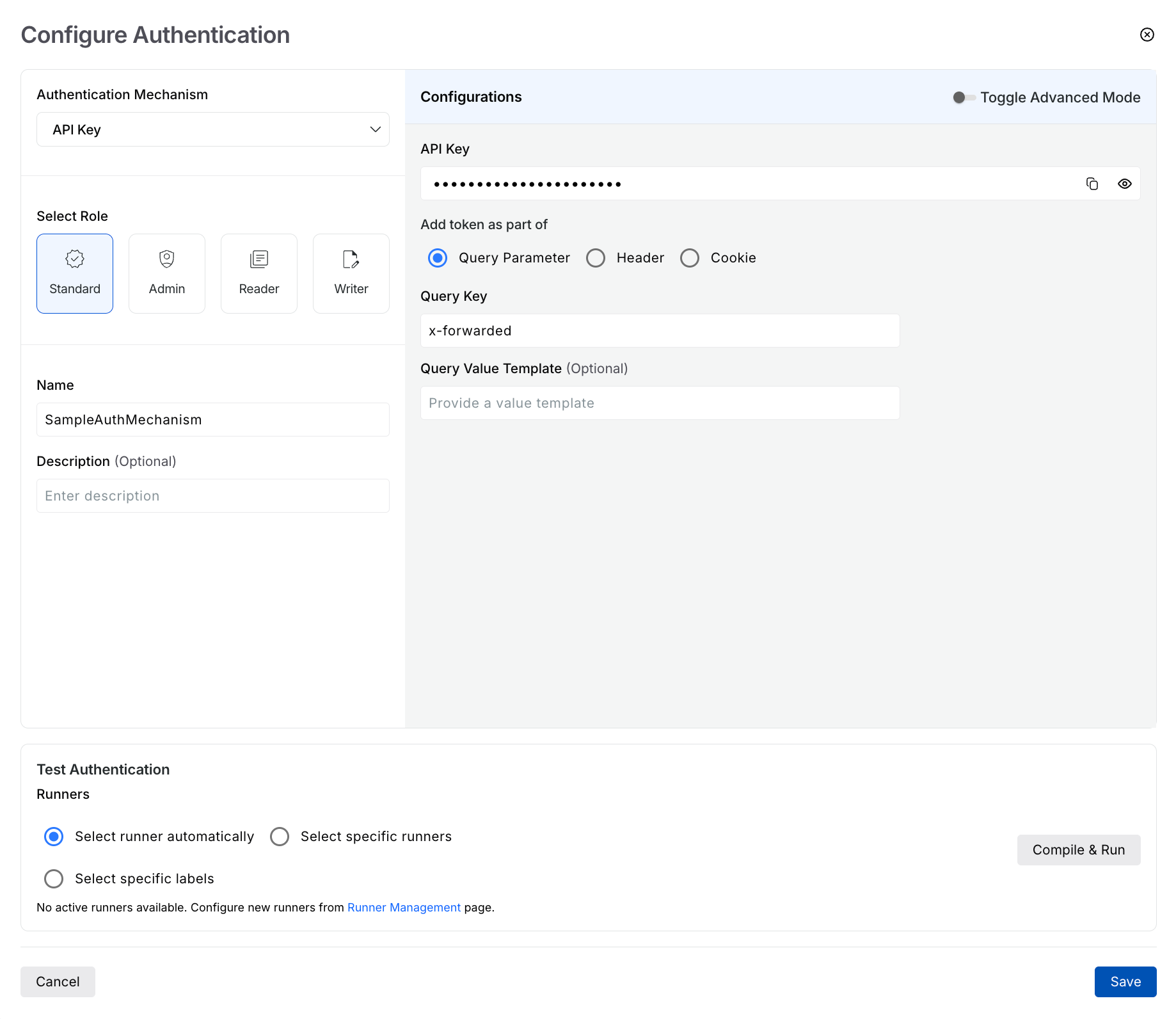Screen dimensions: 1176x1019
Task: Copy the API Key value
Action: click(x=1092, y=184)
